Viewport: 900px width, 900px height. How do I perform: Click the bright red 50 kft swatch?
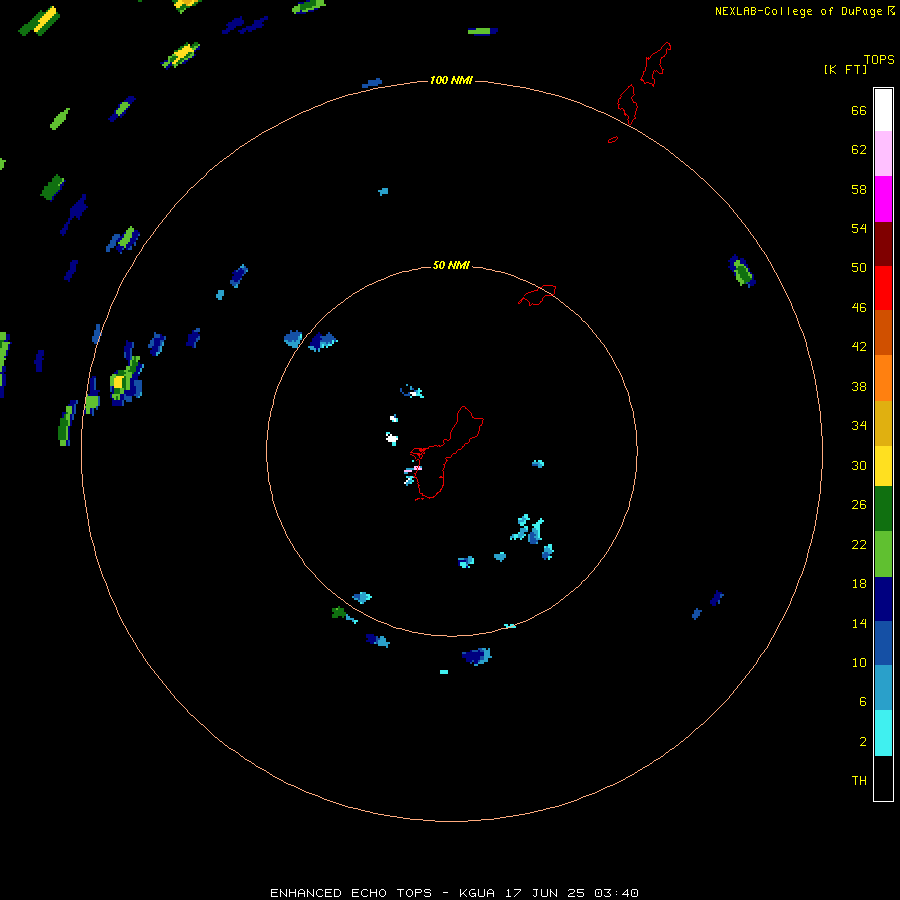[883, 288]
